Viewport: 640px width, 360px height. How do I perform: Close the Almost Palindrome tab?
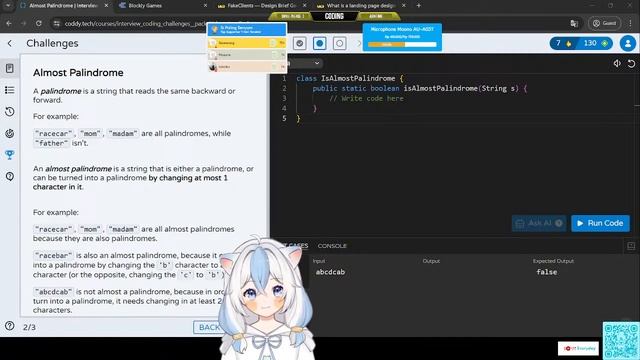(106, 6)
